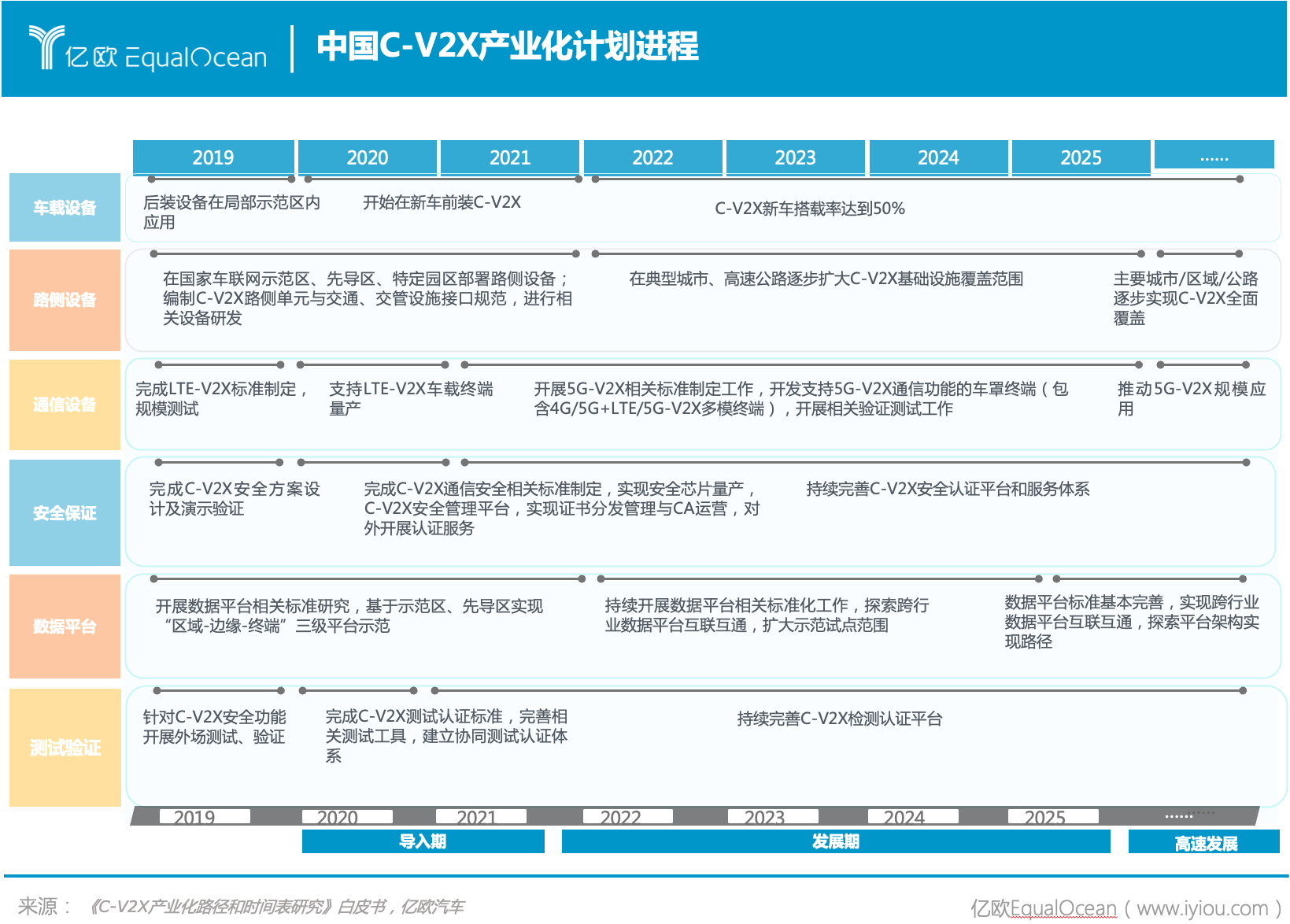
Task: Select the 通信设备 category icon
Action: [64, 405]
